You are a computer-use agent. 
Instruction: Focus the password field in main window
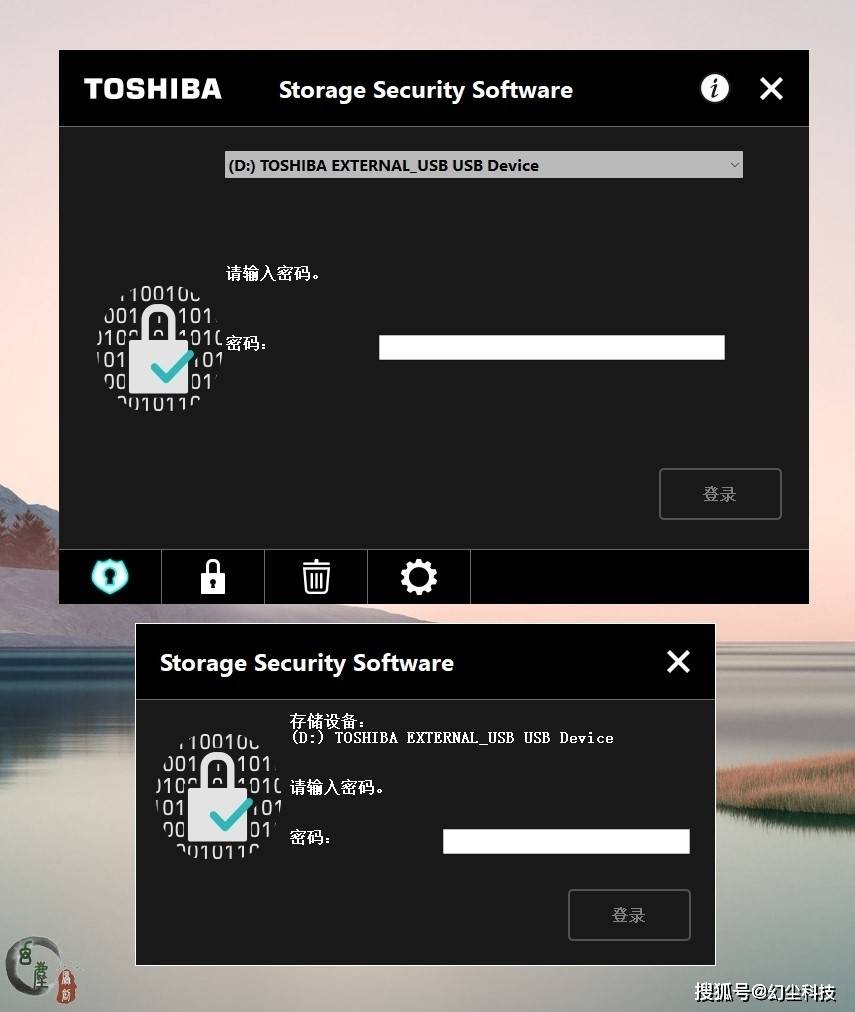pos(552,347)
